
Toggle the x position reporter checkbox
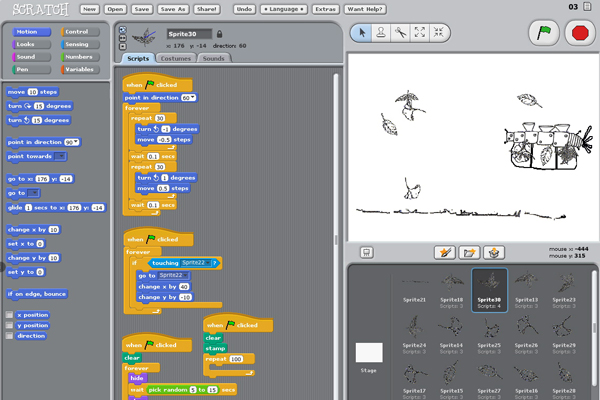click(10, 315)
